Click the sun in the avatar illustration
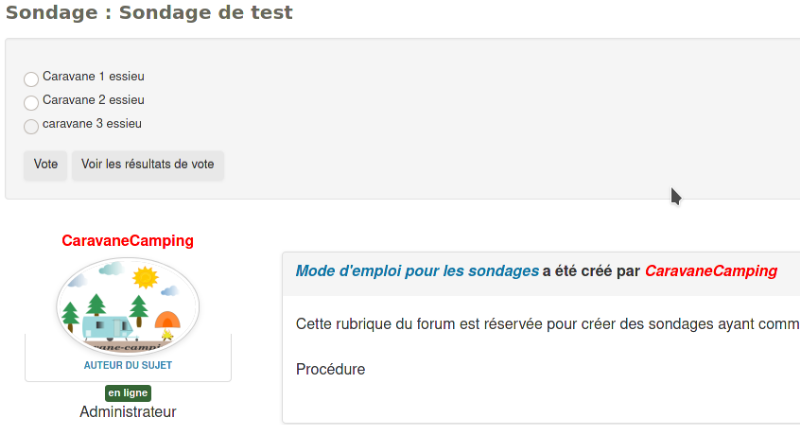This screenshot has height=425, width=800. pos(147,276)
